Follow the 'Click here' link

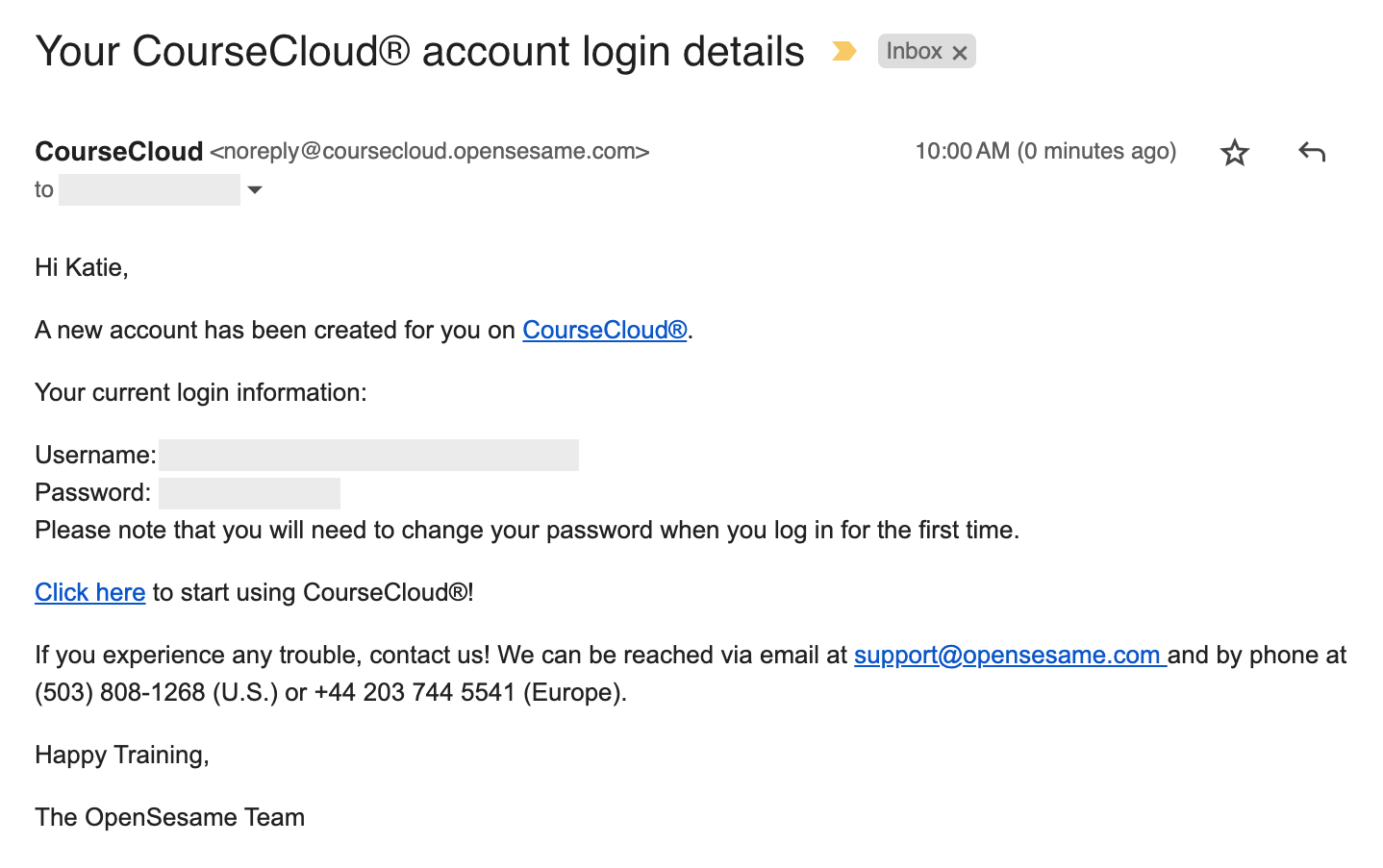[x=90, y=592]
